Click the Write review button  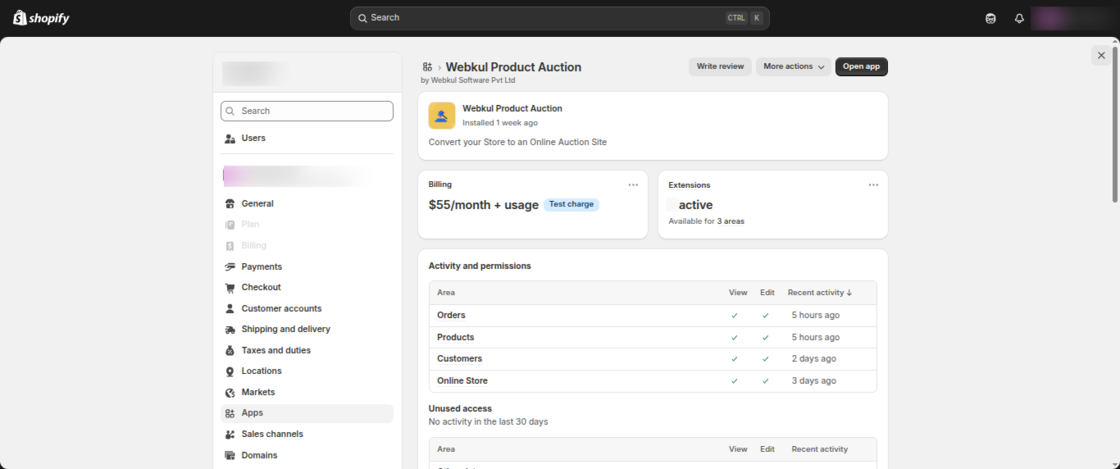tap(720, 66)
